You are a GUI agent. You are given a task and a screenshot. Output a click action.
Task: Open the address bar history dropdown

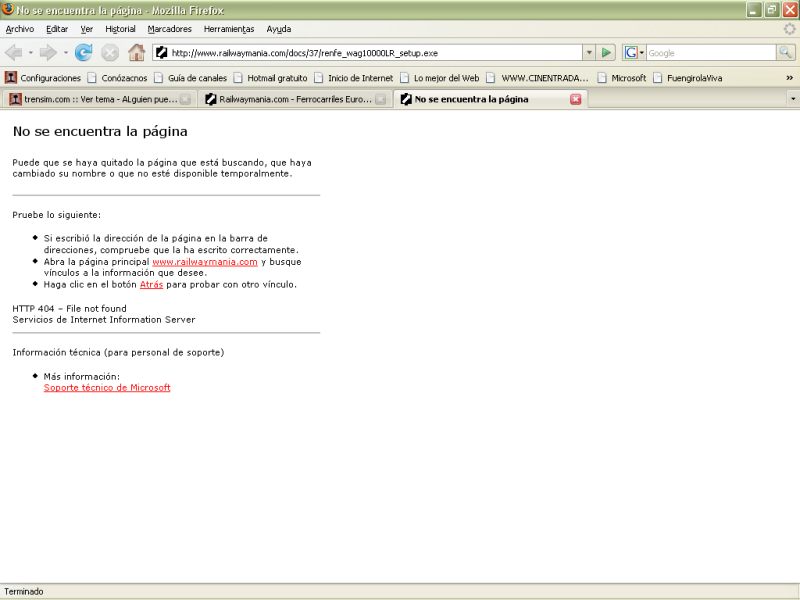588,52
